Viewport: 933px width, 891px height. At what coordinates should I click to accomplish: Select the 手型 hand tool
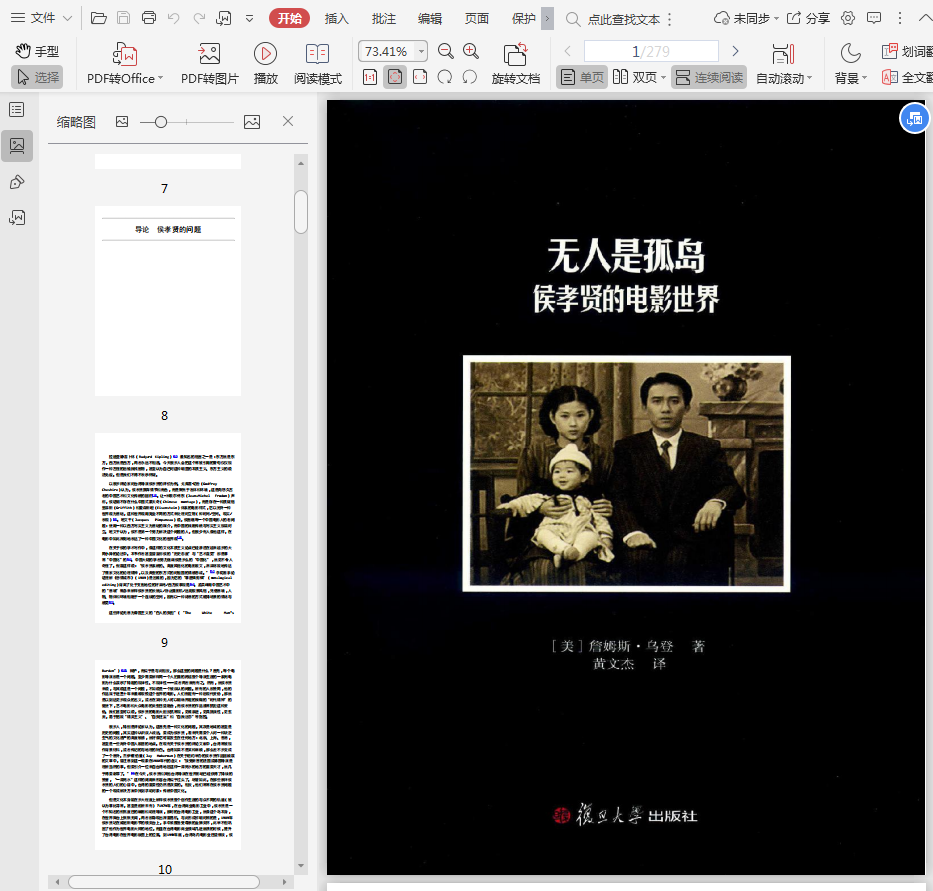pyautogui.click(x=37, y=51)
